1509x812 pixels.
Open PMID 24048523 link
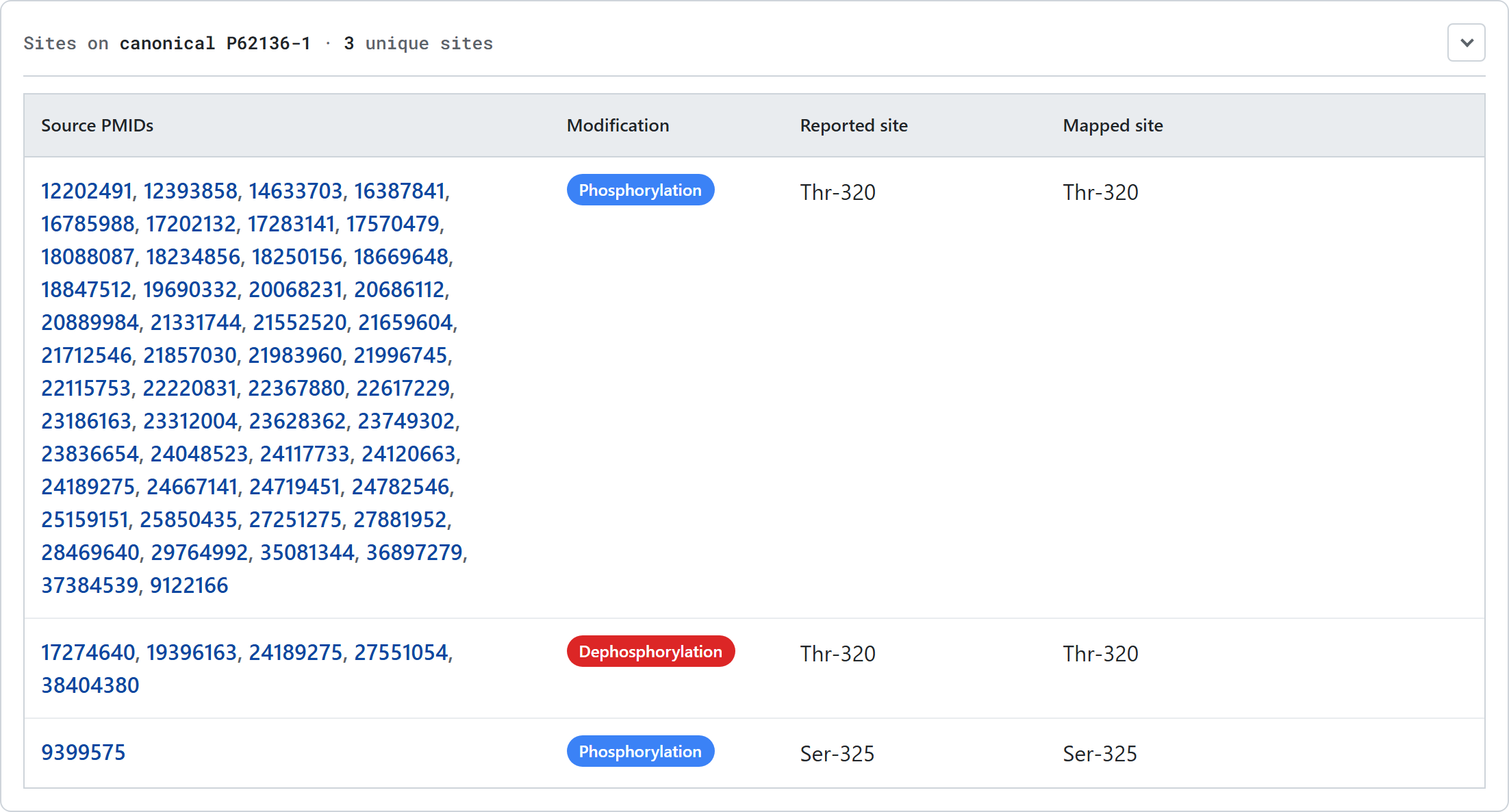pyautogui.click(x=199, y=454)
